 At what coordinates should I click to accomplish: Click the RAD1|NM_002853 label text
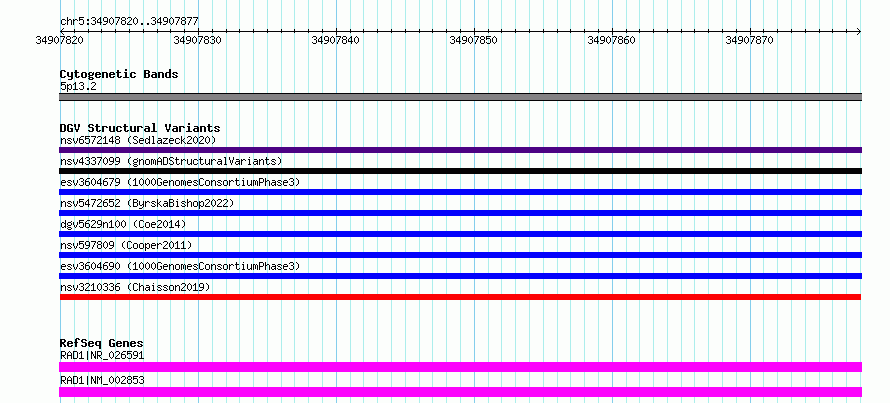tap(102, 380)
